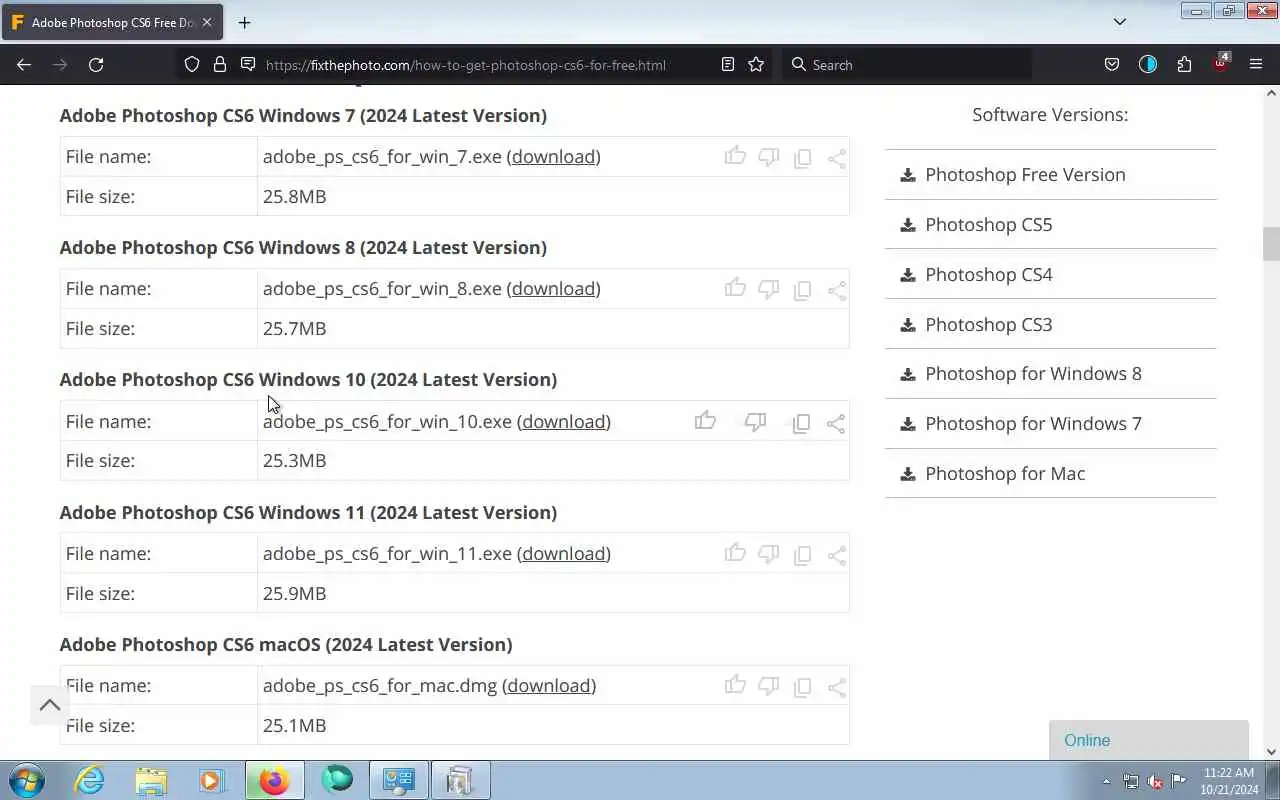Click into the Search box
Image resolution: width=1280 pixels, height=800 pixels.
click(x=905, y=64)
